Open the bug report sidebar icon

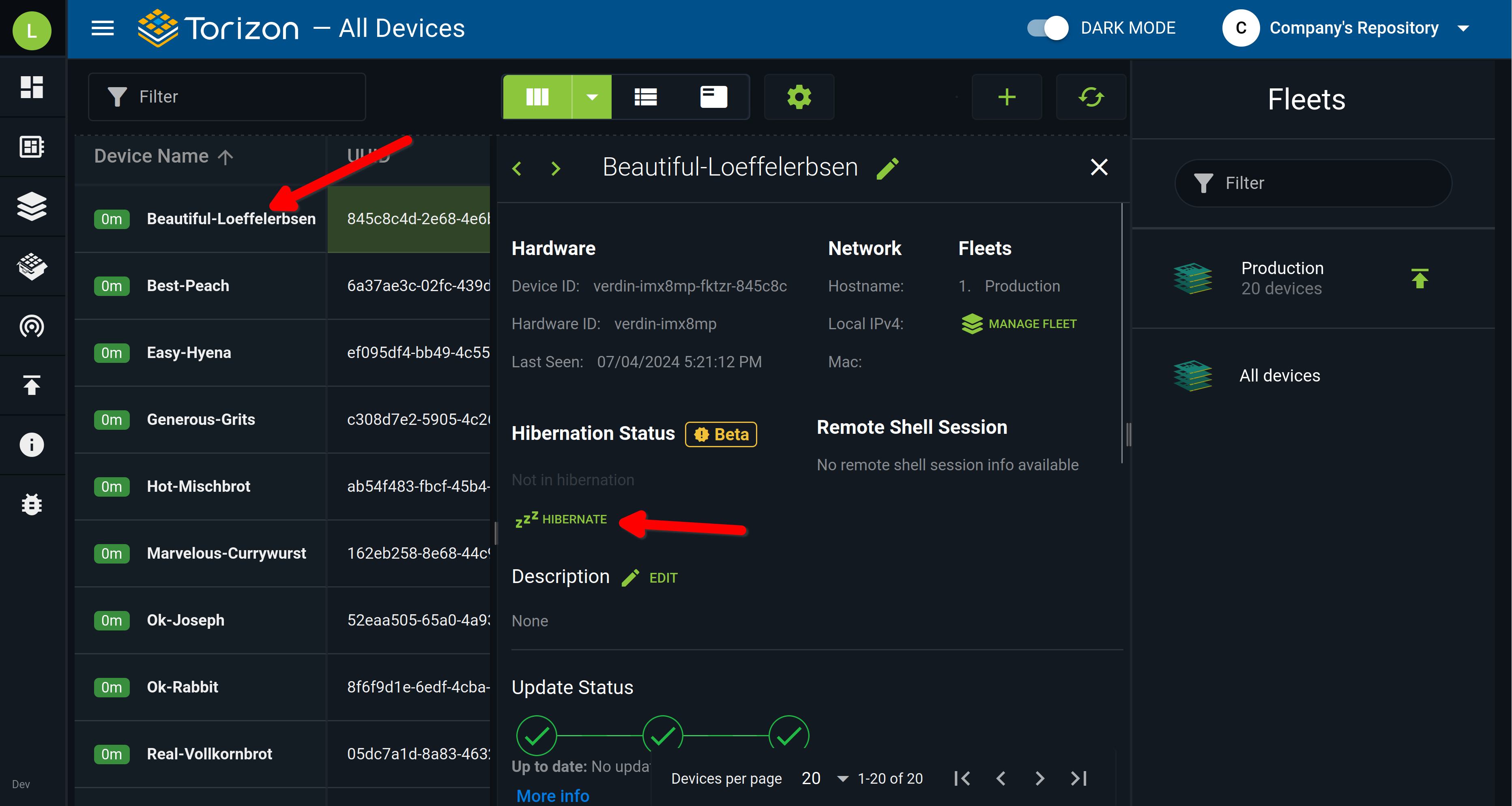tap(32, 504)
